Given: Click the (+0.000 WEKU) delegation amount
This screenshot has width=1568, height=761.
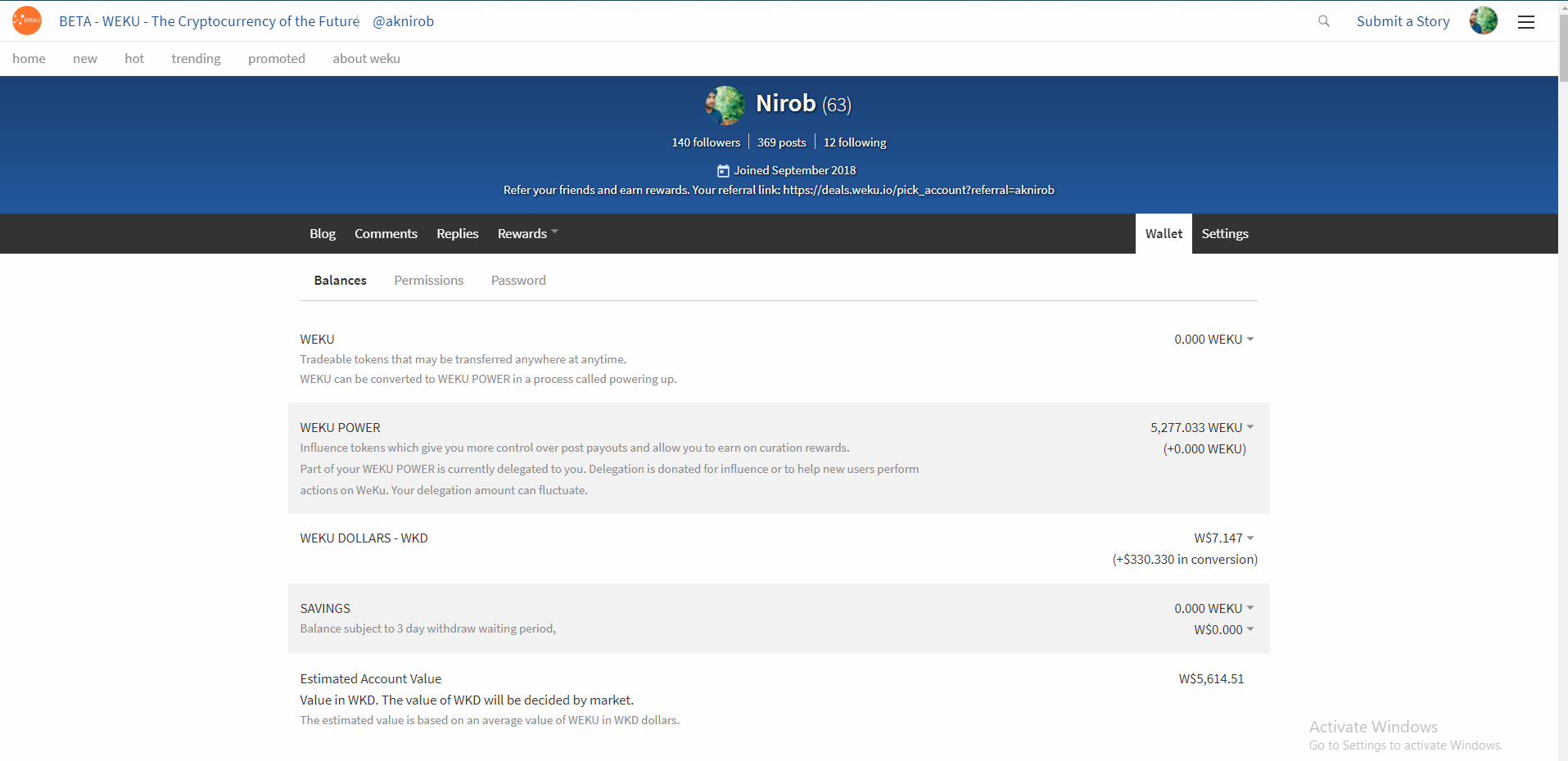Looking at the screenshot, I should 1204,448.
